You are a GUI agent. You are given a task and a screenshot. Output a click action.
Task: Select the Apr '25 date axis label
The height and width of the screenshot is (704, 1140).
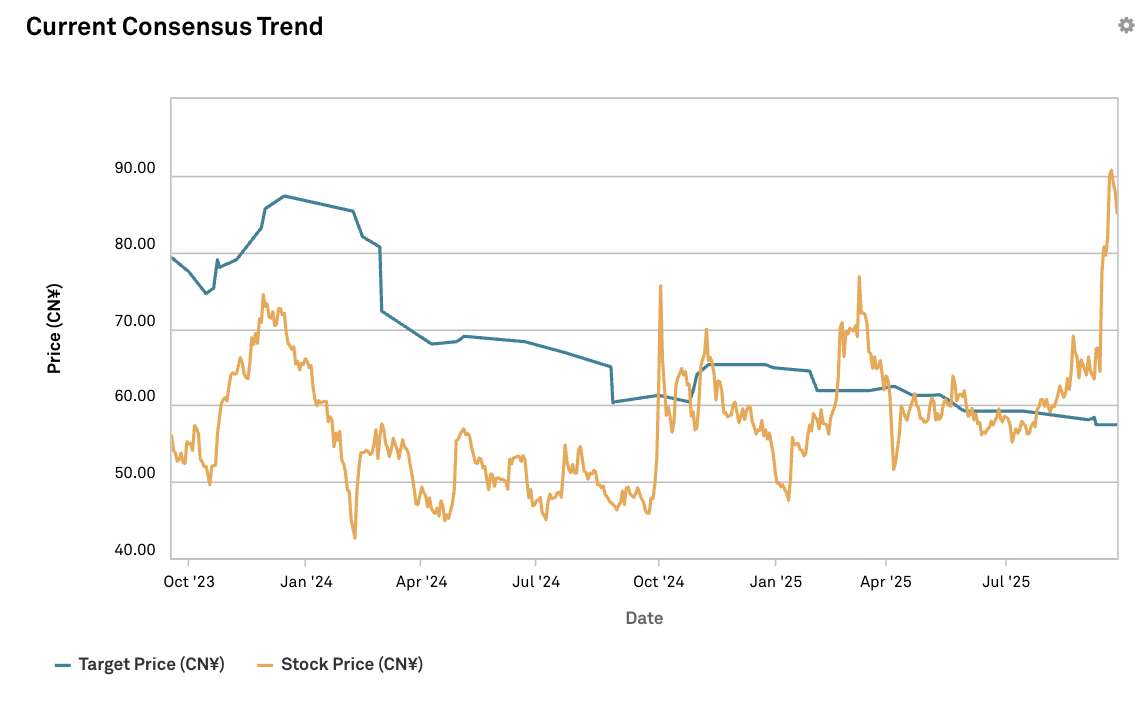coord(886,581)
